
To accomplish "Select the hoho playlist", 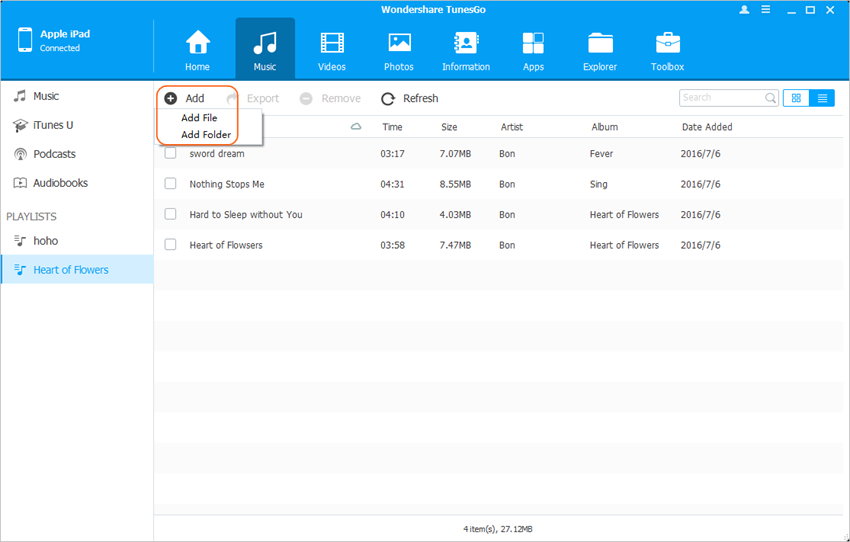I will tap(47, 241).
